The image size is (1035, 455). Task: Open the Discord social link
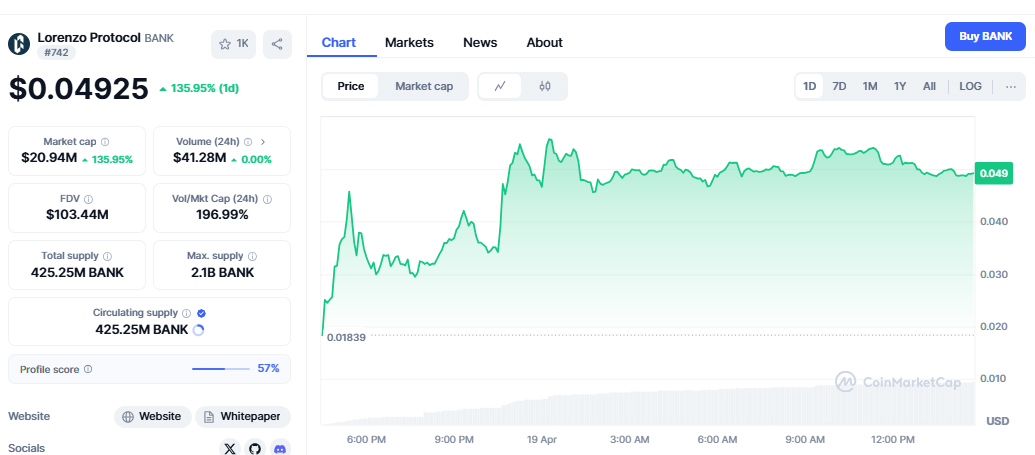(280, 449)
